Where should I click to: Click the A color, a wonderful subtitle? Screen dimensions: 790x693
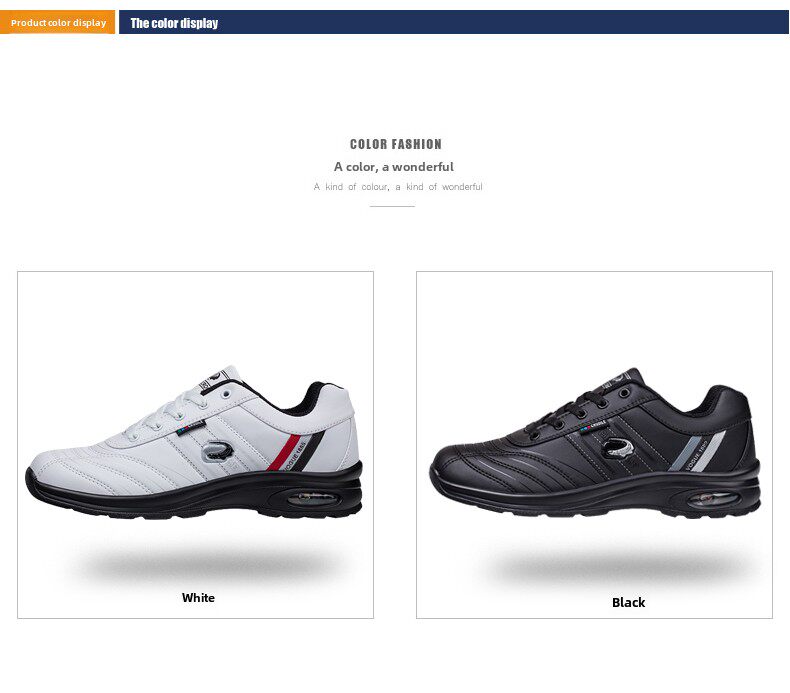pyautogui.click(x=393, y=167)
